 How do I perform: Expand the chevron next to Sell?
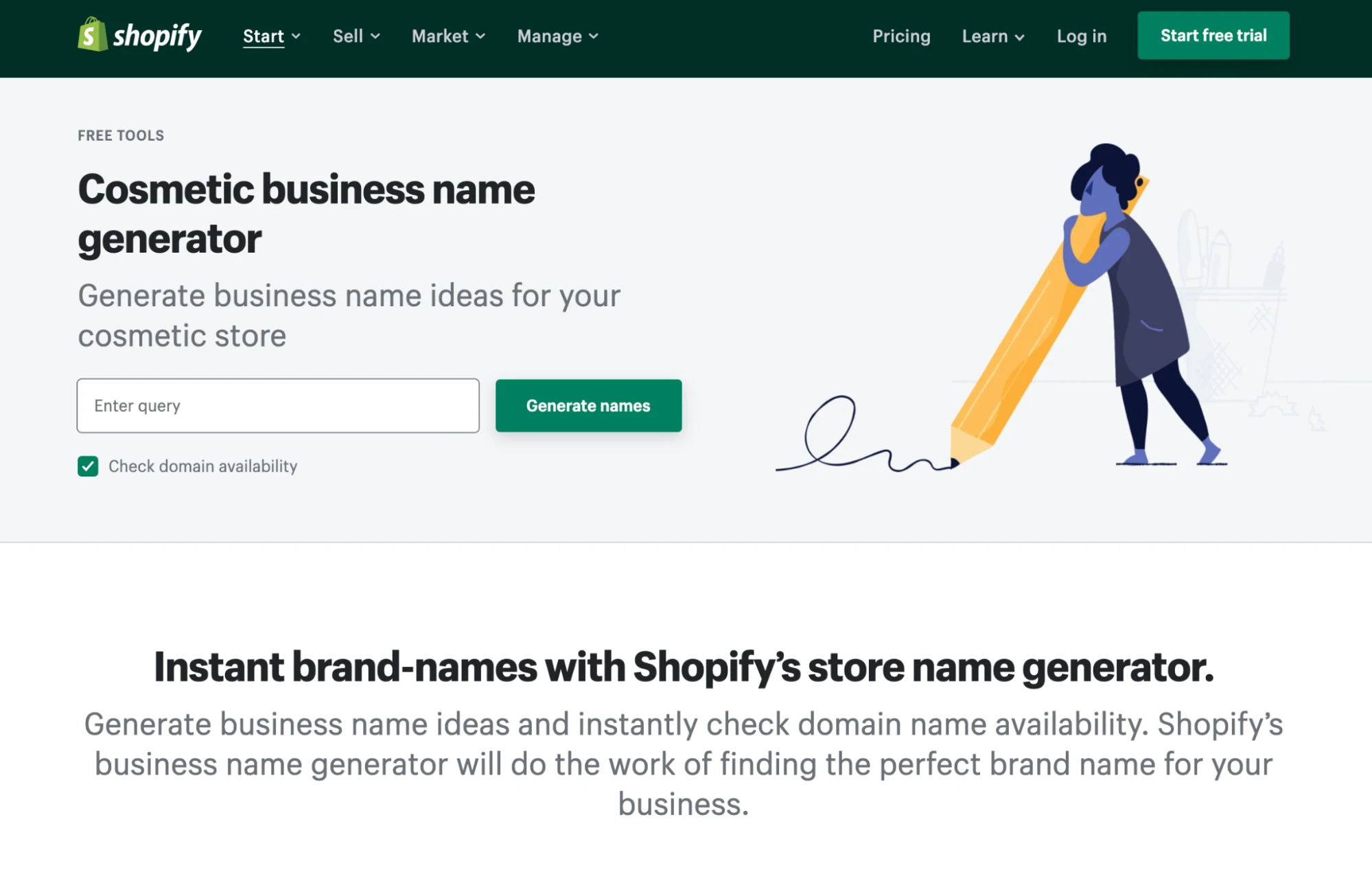(375, 36)
